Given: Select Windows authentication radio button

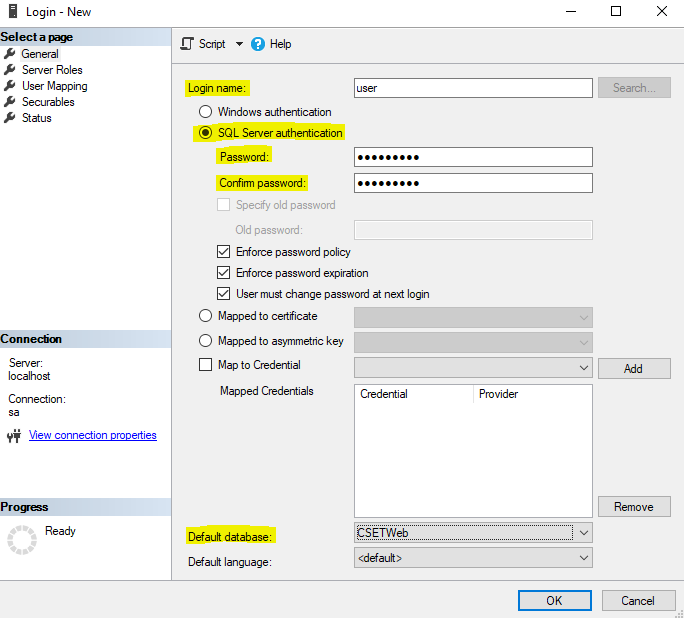Looking at the screenshot, I should tap(205, 112).
